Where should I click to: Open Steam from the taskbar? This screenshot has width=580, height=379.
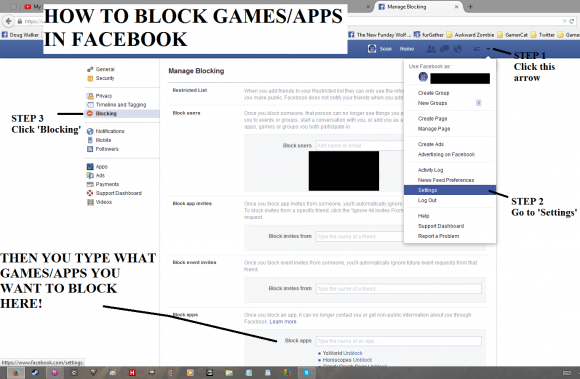[35, 373]
